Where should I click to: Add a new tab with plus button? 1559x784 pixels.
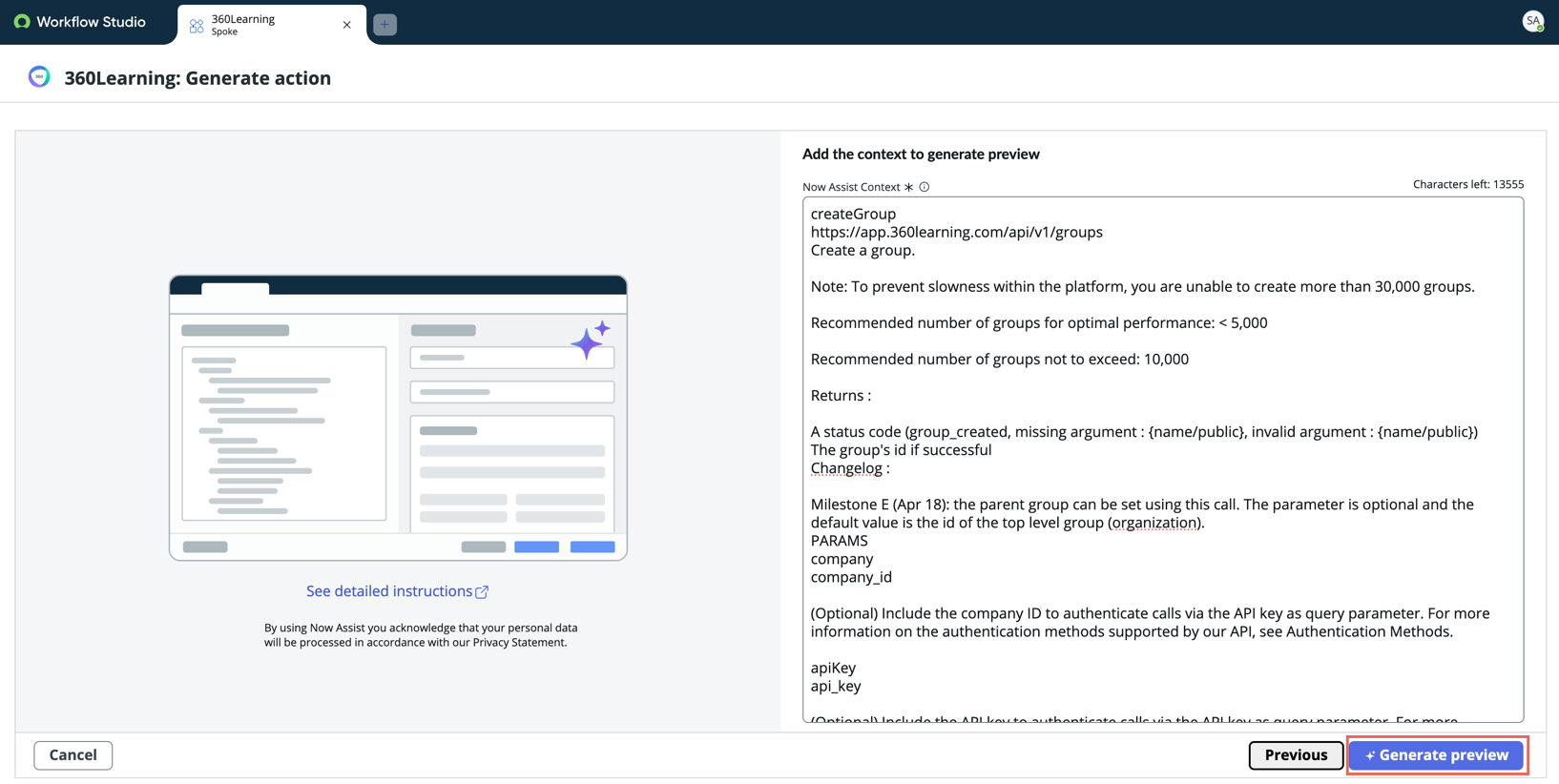pyautogui.click(x=385, y=24)
